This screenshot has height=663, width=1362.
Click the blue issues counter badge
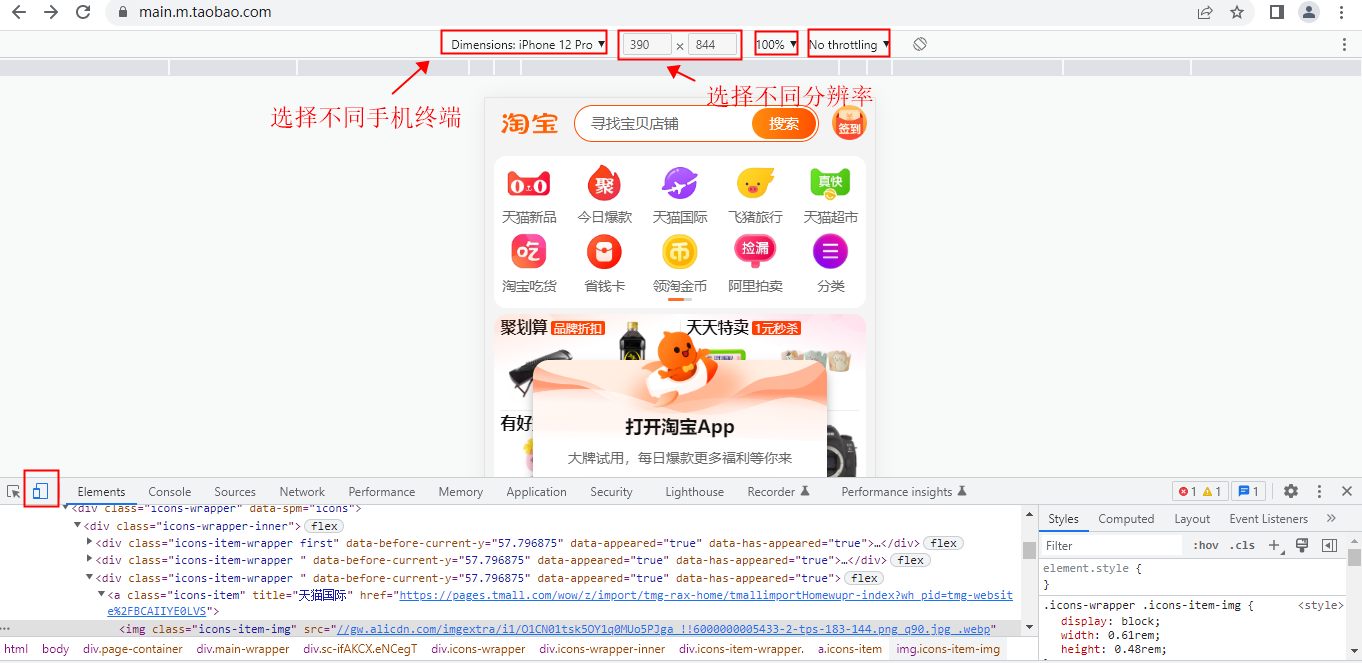(1248, 491)
